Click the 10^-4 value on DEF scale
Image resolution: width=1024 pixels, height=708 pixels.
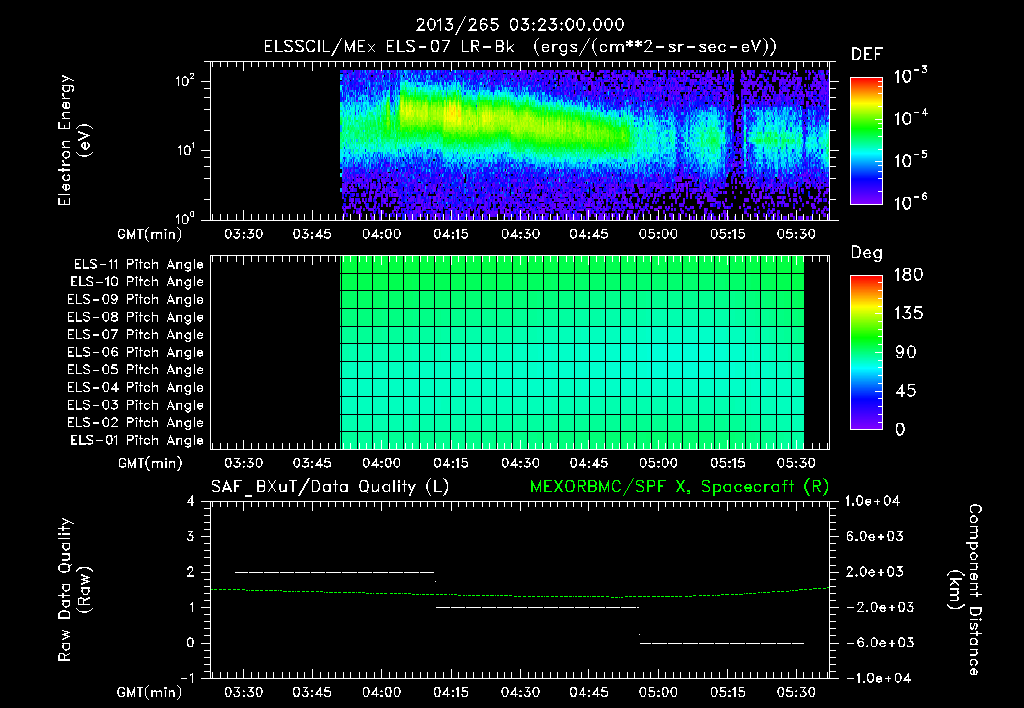point(911,118)
